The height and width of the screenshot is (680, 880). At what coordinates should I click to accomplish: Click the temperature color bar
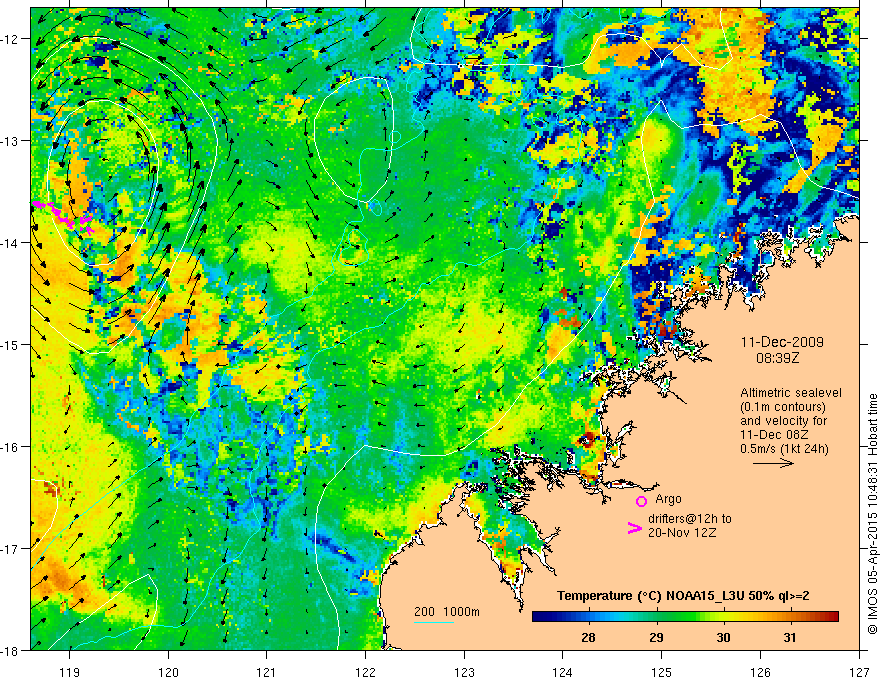[685, 617]
